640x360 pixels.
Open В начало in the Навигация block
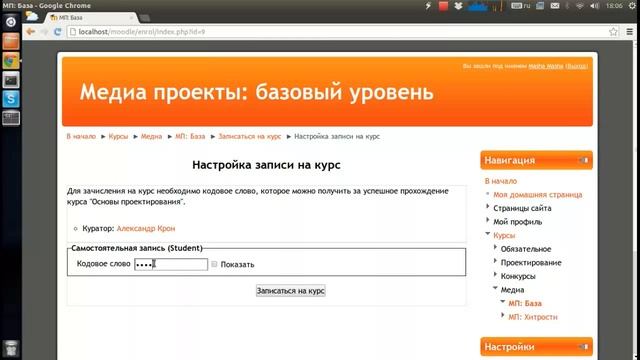click(501, 181)
